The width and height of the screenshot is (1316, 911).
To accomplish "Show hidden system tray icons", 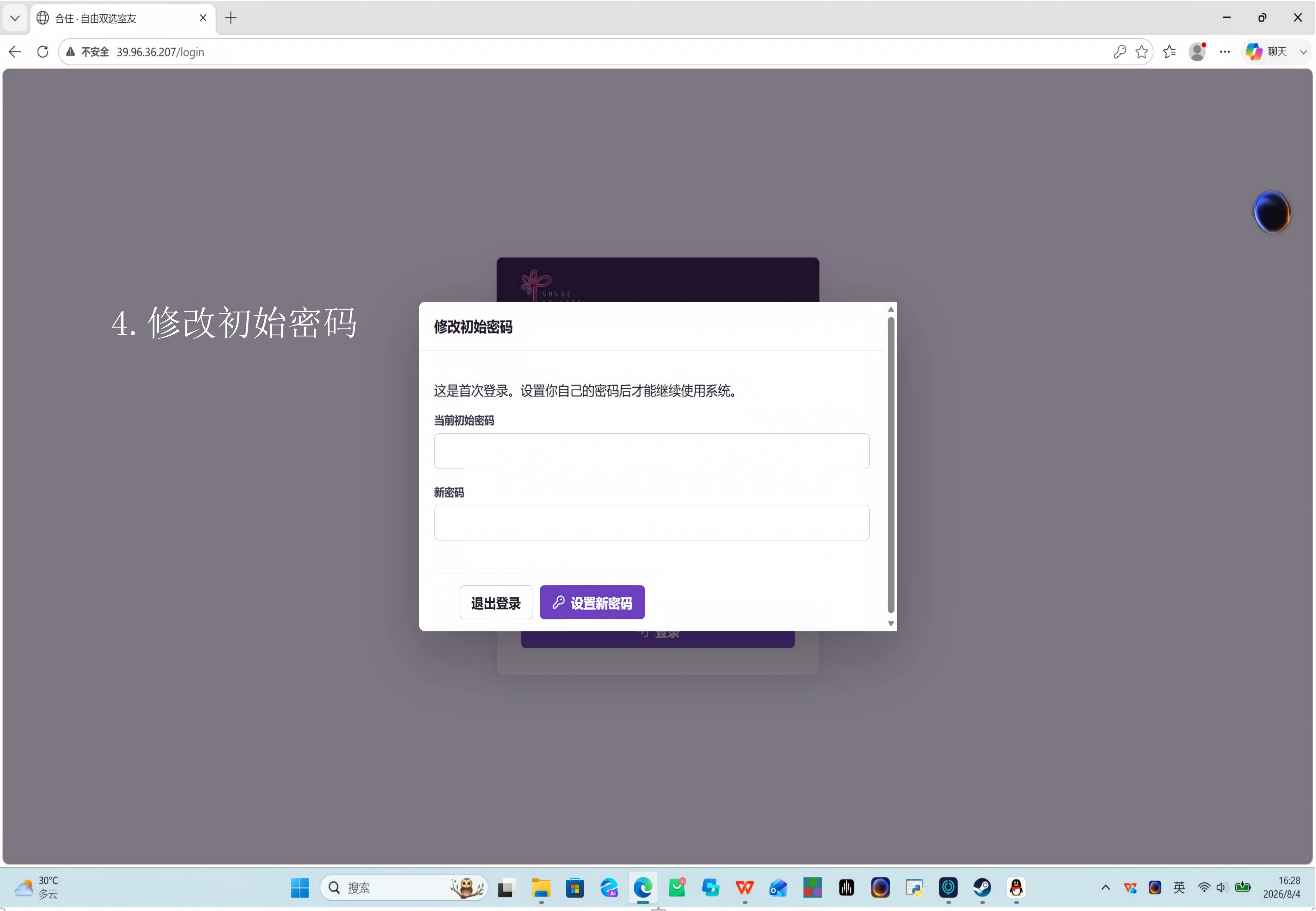I will point(1105,887).
